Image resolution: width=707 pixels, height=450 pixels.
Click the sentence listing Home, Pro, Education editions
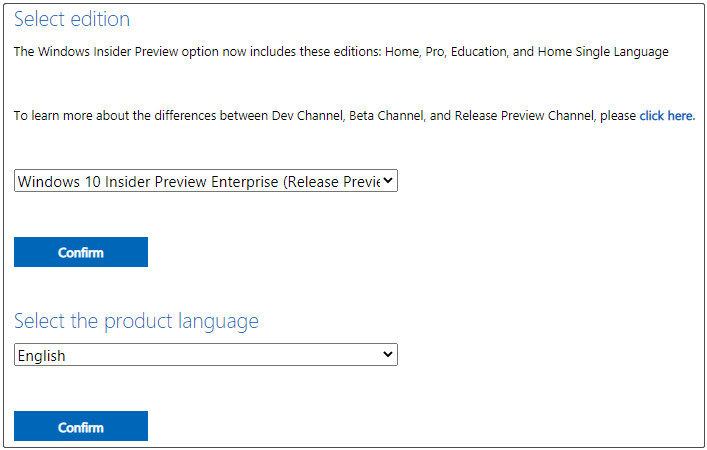341,52
